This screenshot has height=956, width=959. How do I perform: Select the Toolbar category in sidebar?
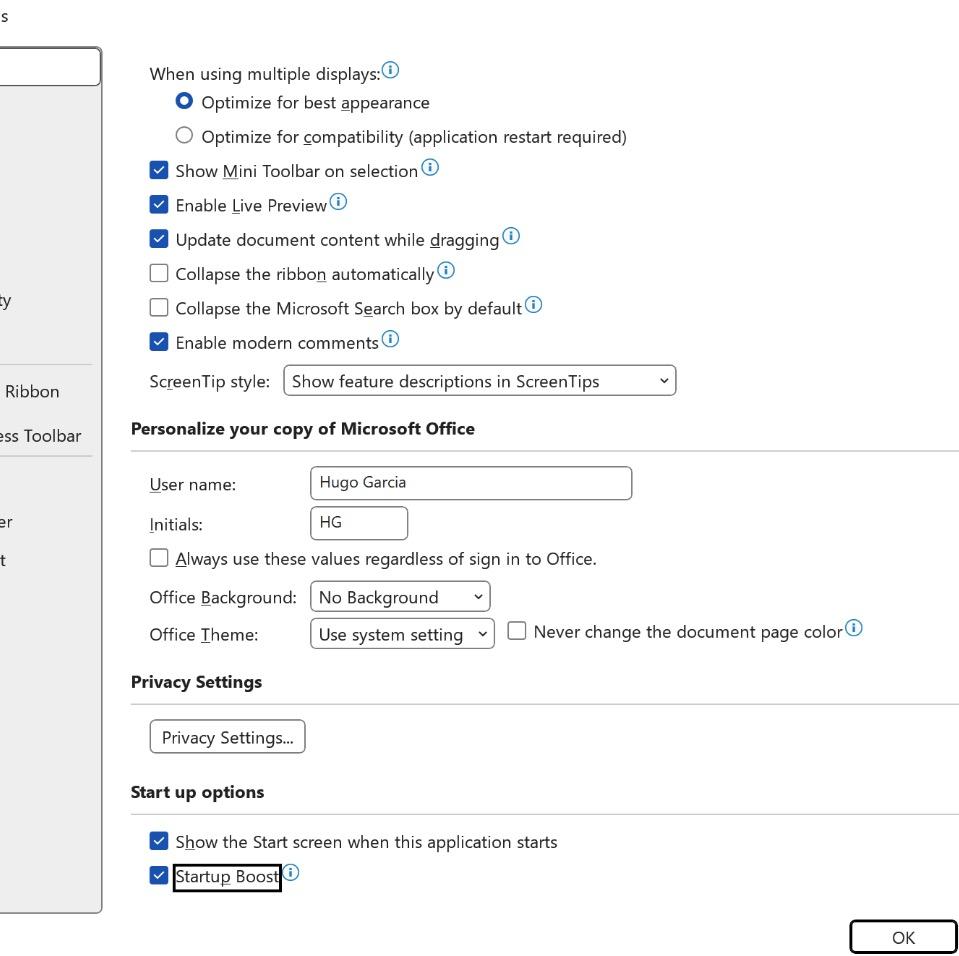coord(40,436)
